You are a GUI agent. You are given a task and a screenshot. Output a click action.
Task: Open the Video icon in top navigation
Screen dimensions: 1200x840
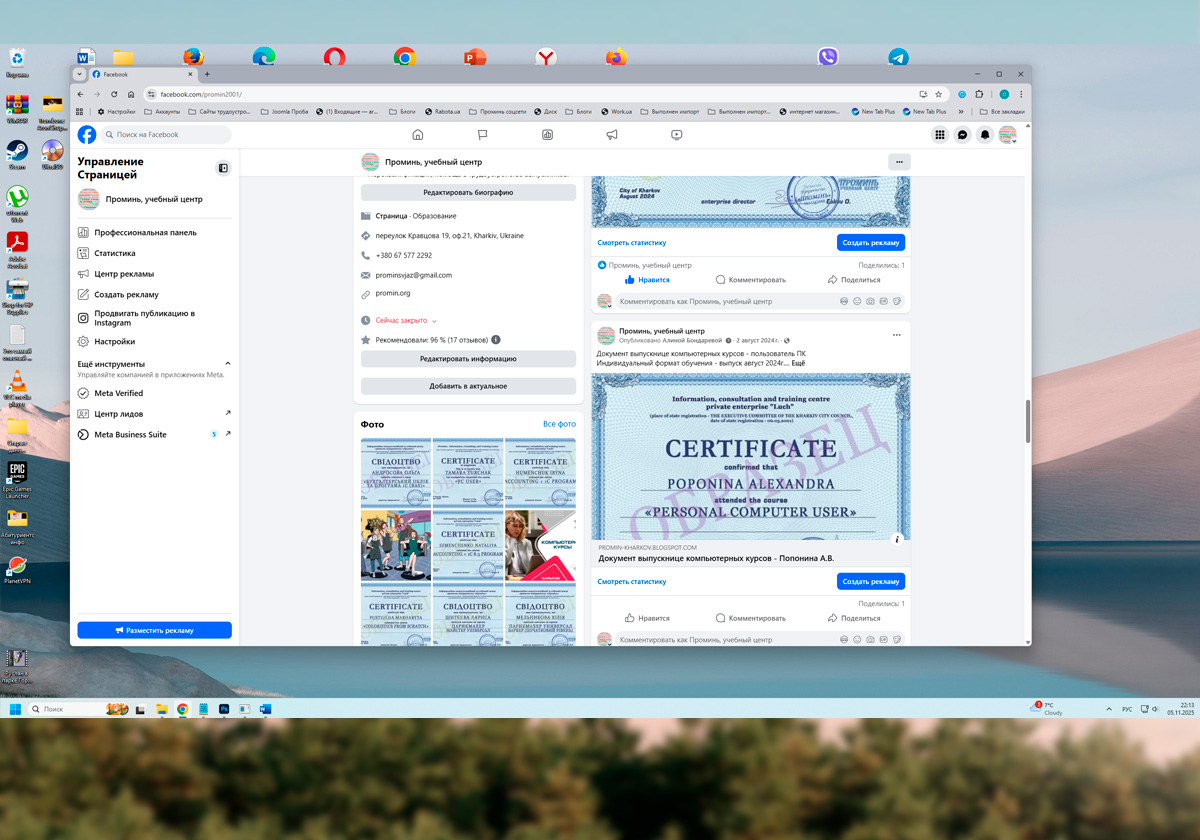(677, 135)
